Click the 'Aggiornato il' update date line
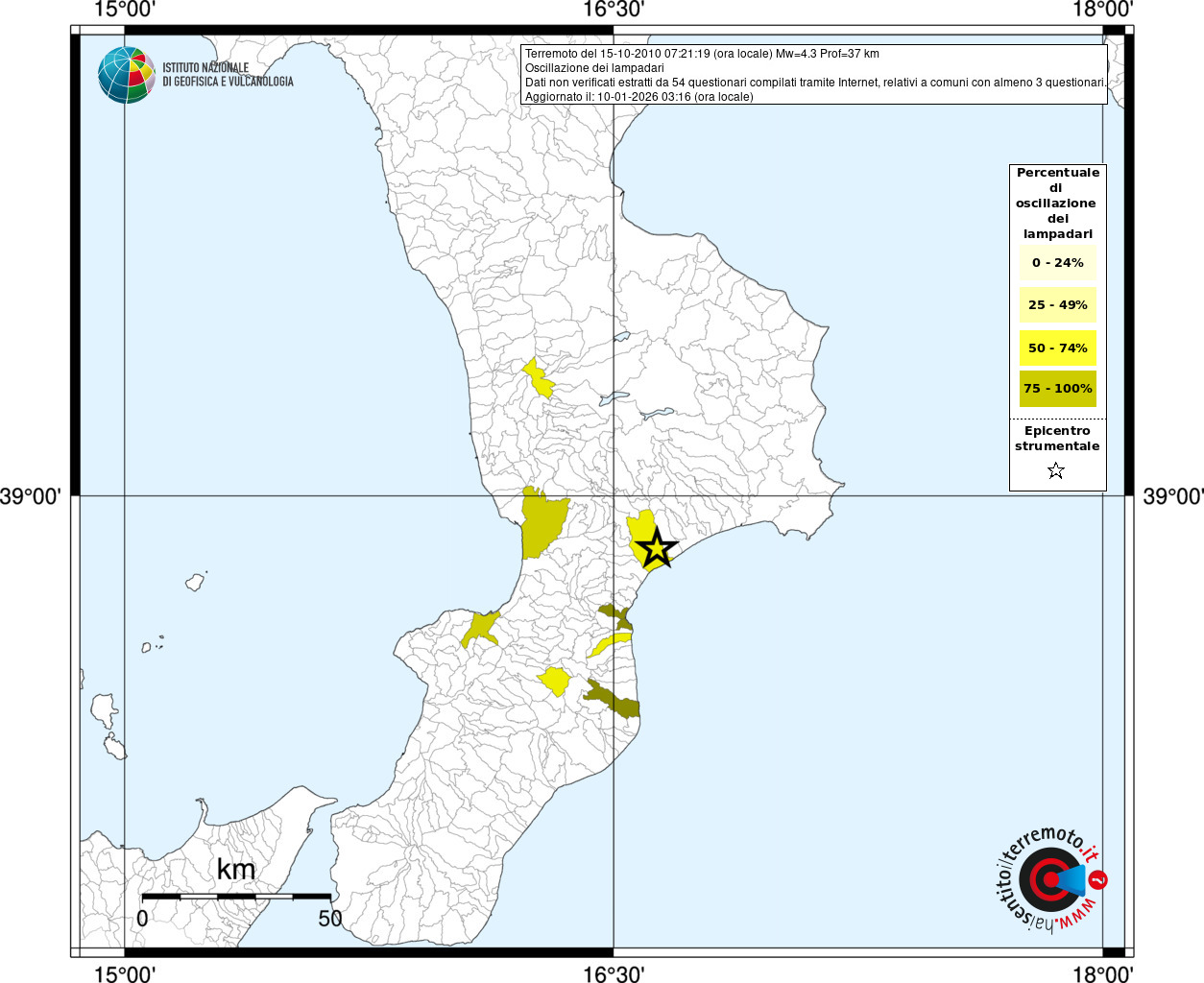The height and width of the screenshot is (983, 1204). [638, 97]
